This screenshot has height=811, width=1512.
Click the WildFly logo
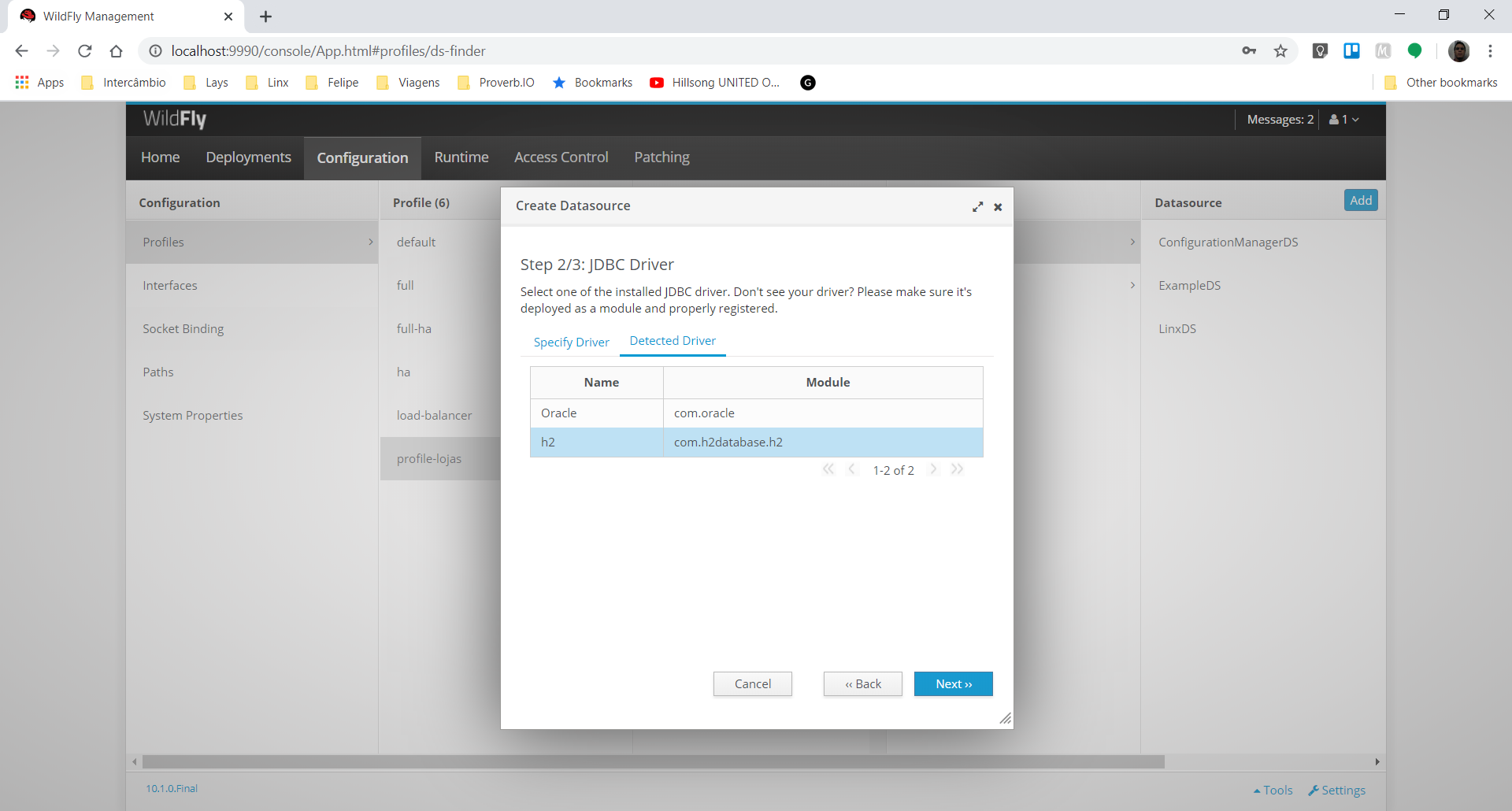[x=175, y=119]
